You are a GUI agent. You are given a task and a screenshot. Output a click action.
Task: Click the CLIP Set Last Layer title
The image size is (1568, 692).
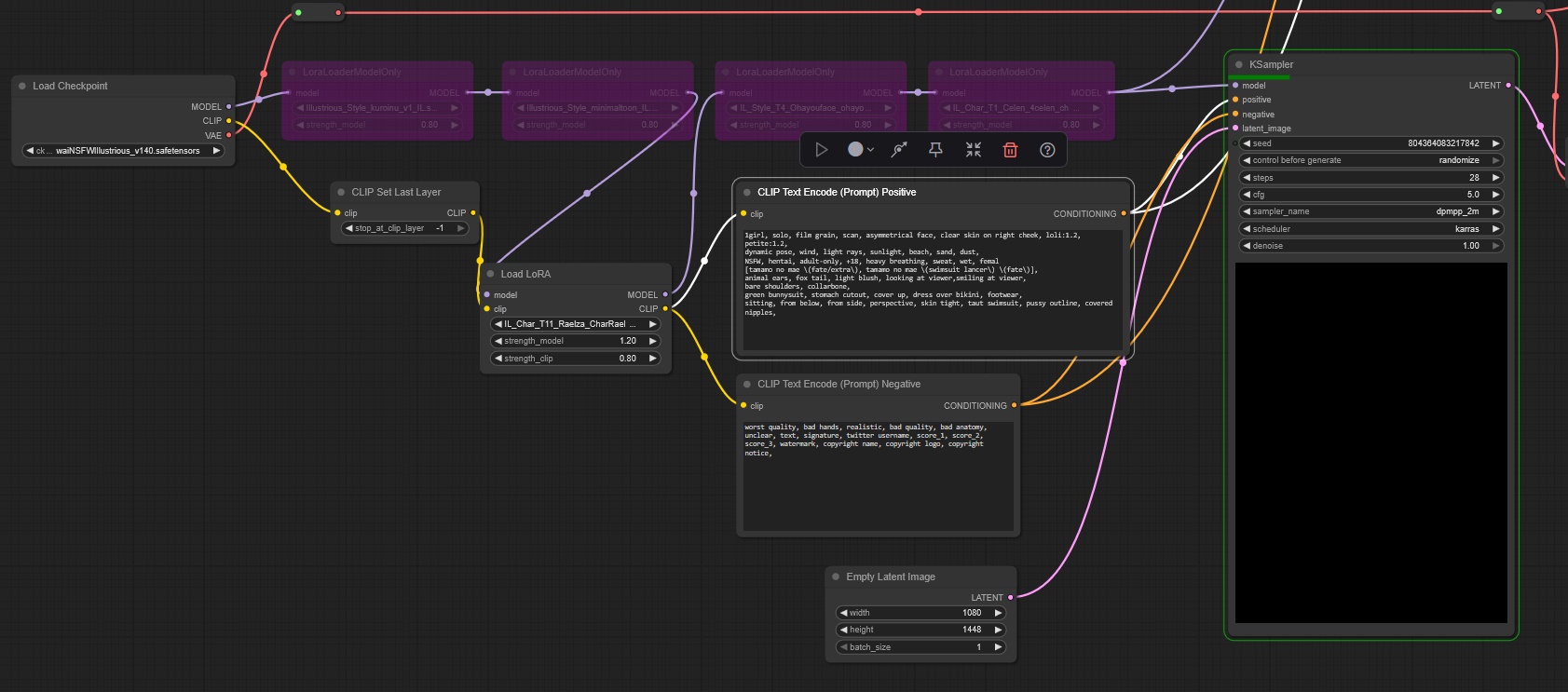(x=396, y=192)
